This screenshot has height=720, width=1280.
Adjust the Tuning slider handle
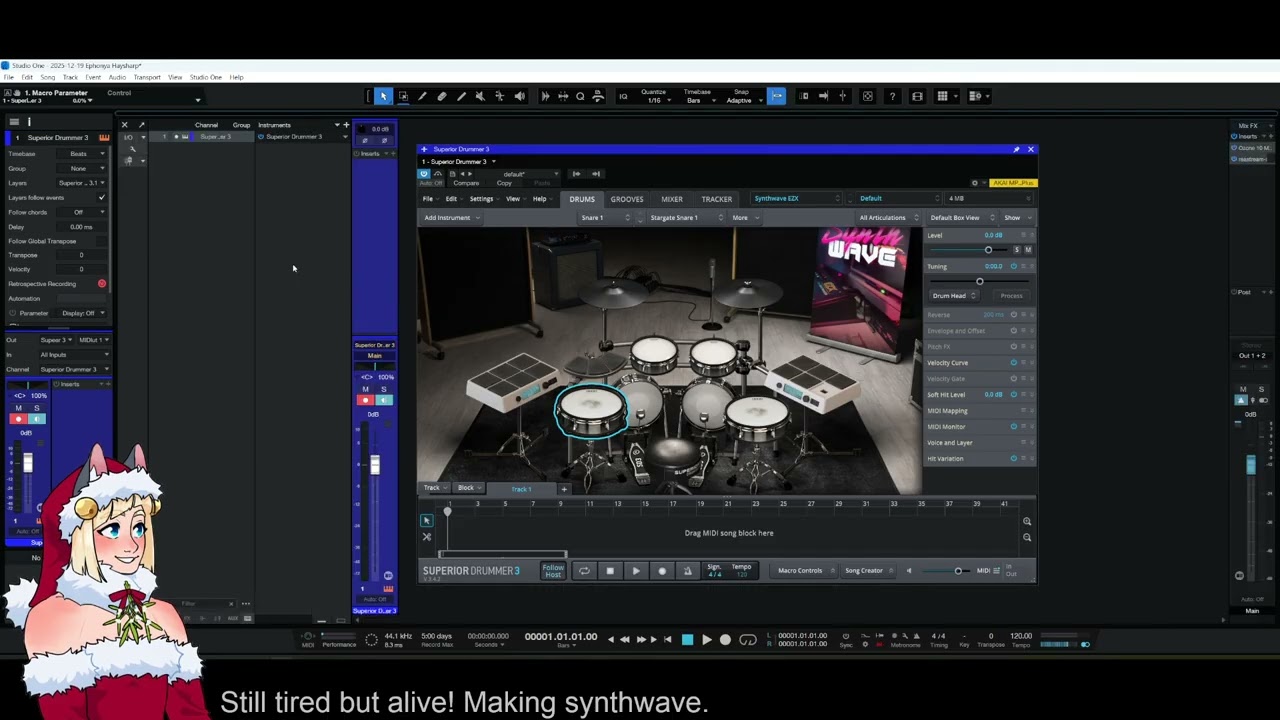979,281
